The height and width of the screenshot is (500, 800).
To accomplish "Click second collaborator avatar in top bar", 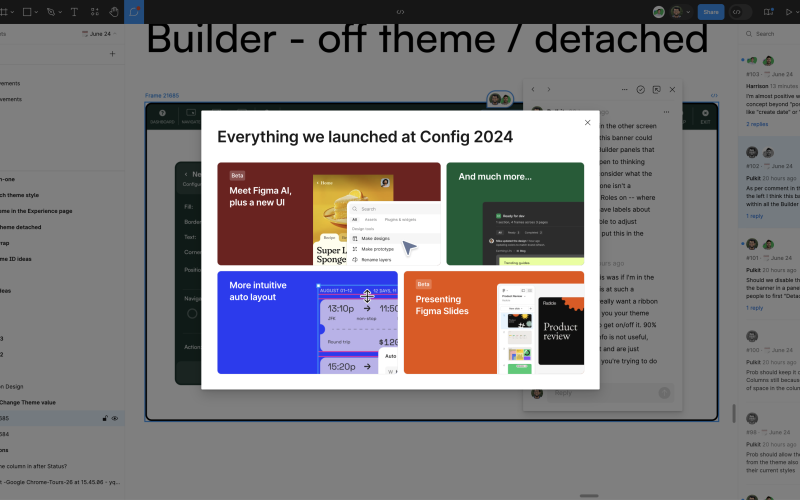I will pos(677,12).
